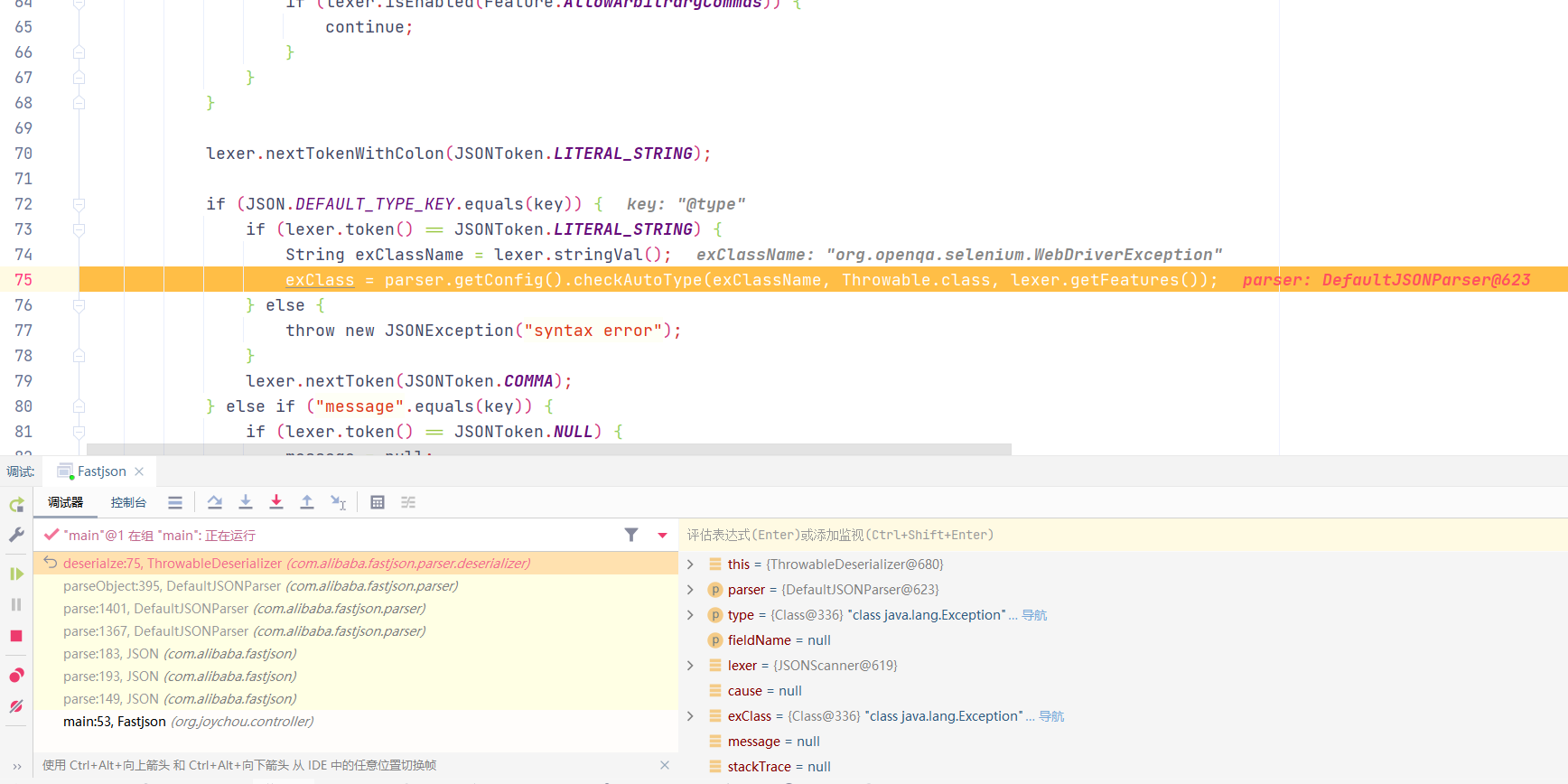This screenshot has height=784, width=1568.
Task: Expand the 'type' variable node
Action: (690, 615)
